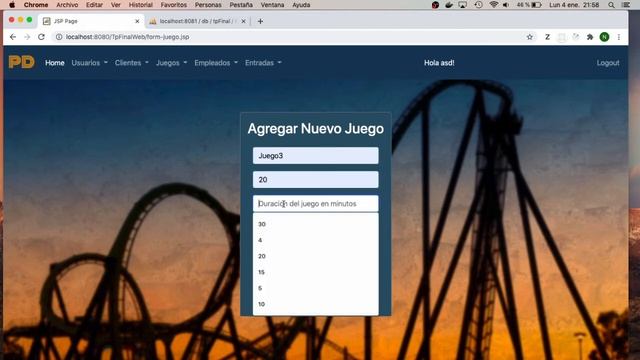Screen dimensions: 640x360
Task: Open the Archivo menu
Action: (x=67, y=5)
